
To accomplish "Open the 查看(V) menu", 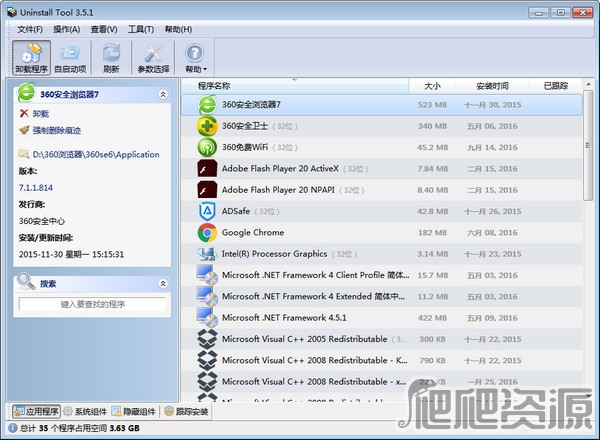I will coord(104,29).
